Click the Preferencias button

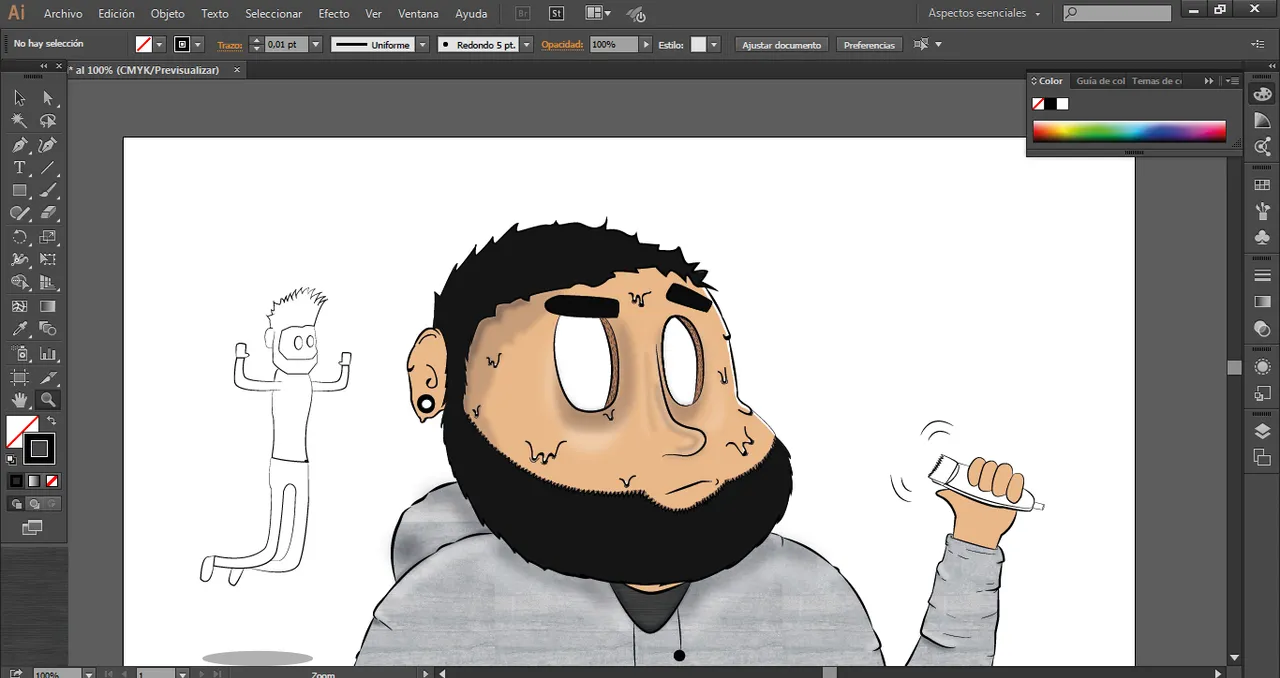pos(869,45)
